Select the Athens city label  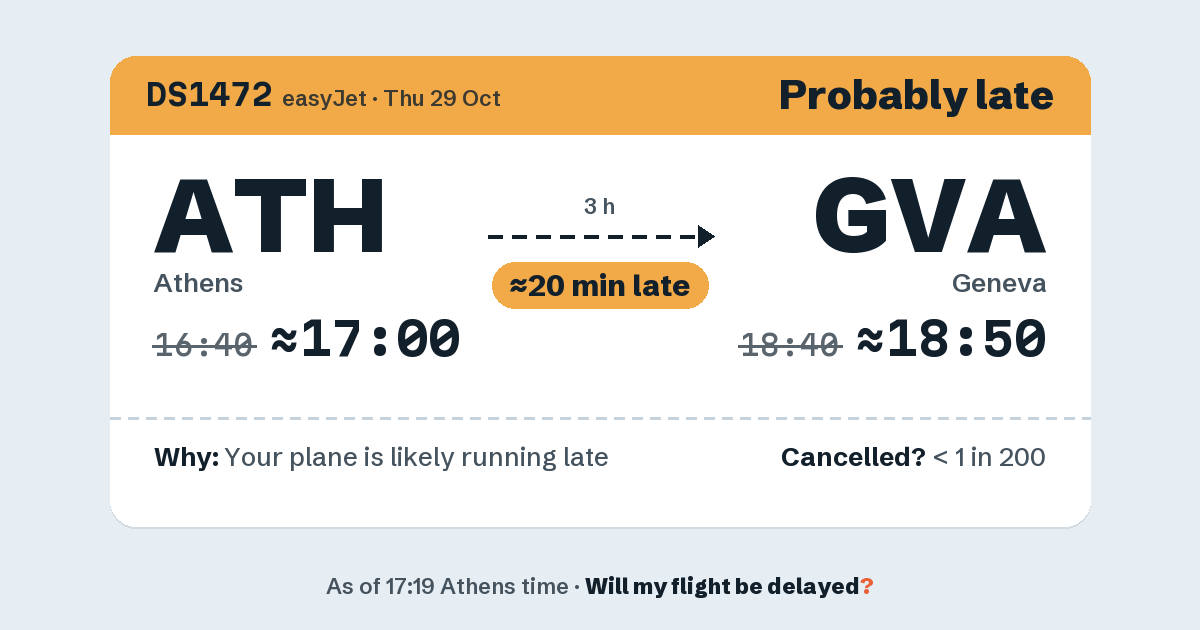point(198,283)
